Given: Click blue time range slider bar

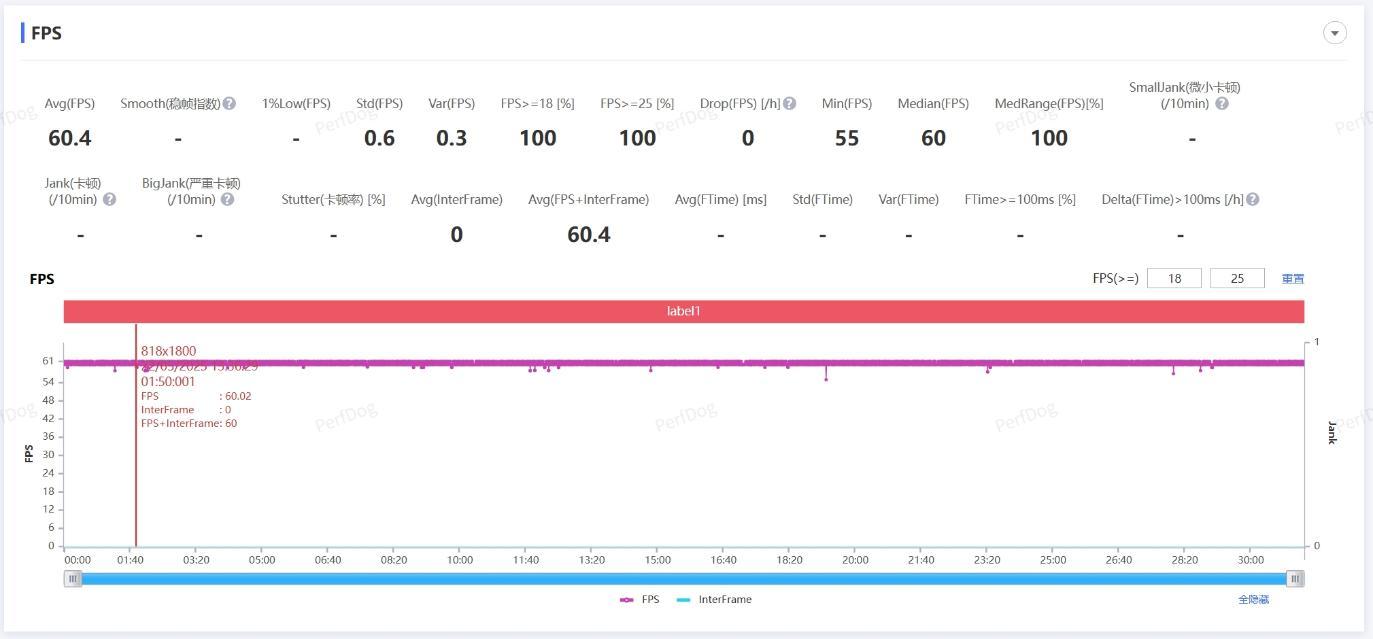Looking at the screenshot, I should coord(684,578).
